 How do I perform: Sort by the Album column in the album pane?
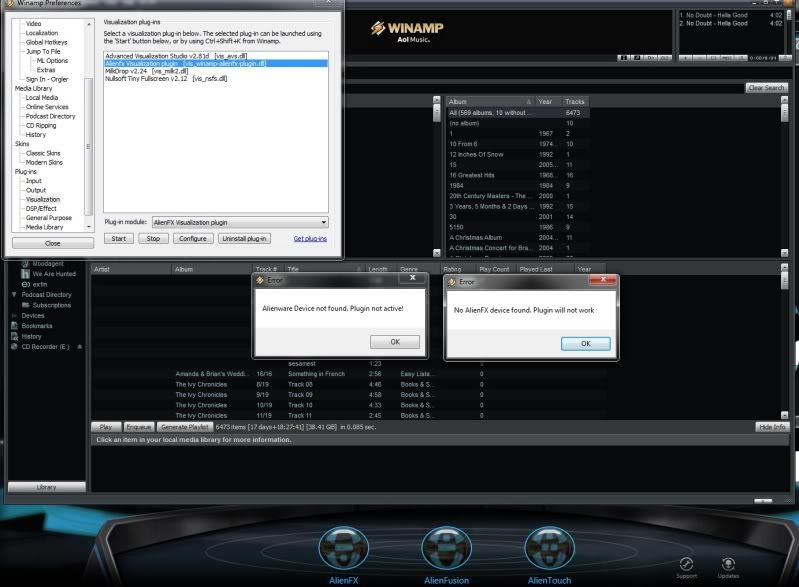click(x=491, y=101)
